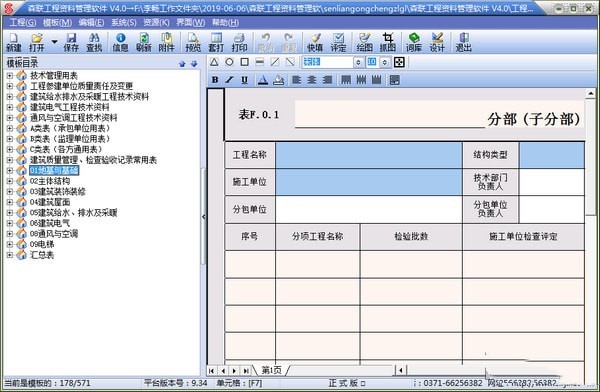
Task: Click the 退出 (Exit) icon
Action: coord(463,42)
